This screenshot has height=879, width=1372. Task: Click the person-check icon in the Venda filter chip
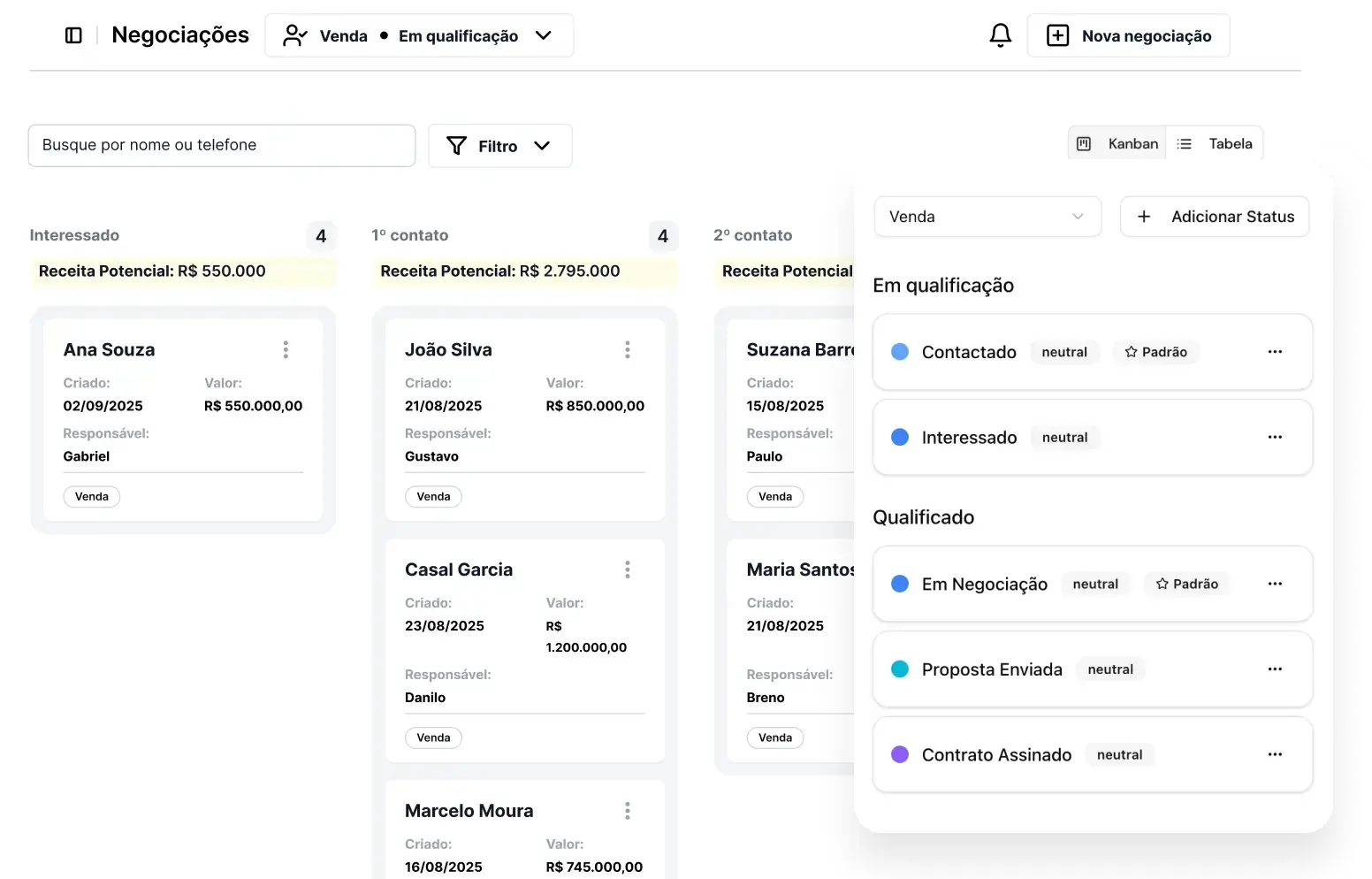(294, 35)
